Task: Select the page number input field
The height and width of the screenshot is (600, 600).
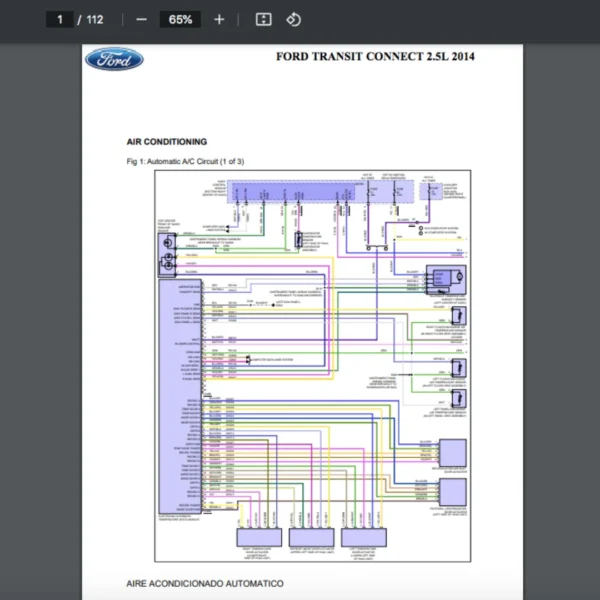Action: point(60,19)
